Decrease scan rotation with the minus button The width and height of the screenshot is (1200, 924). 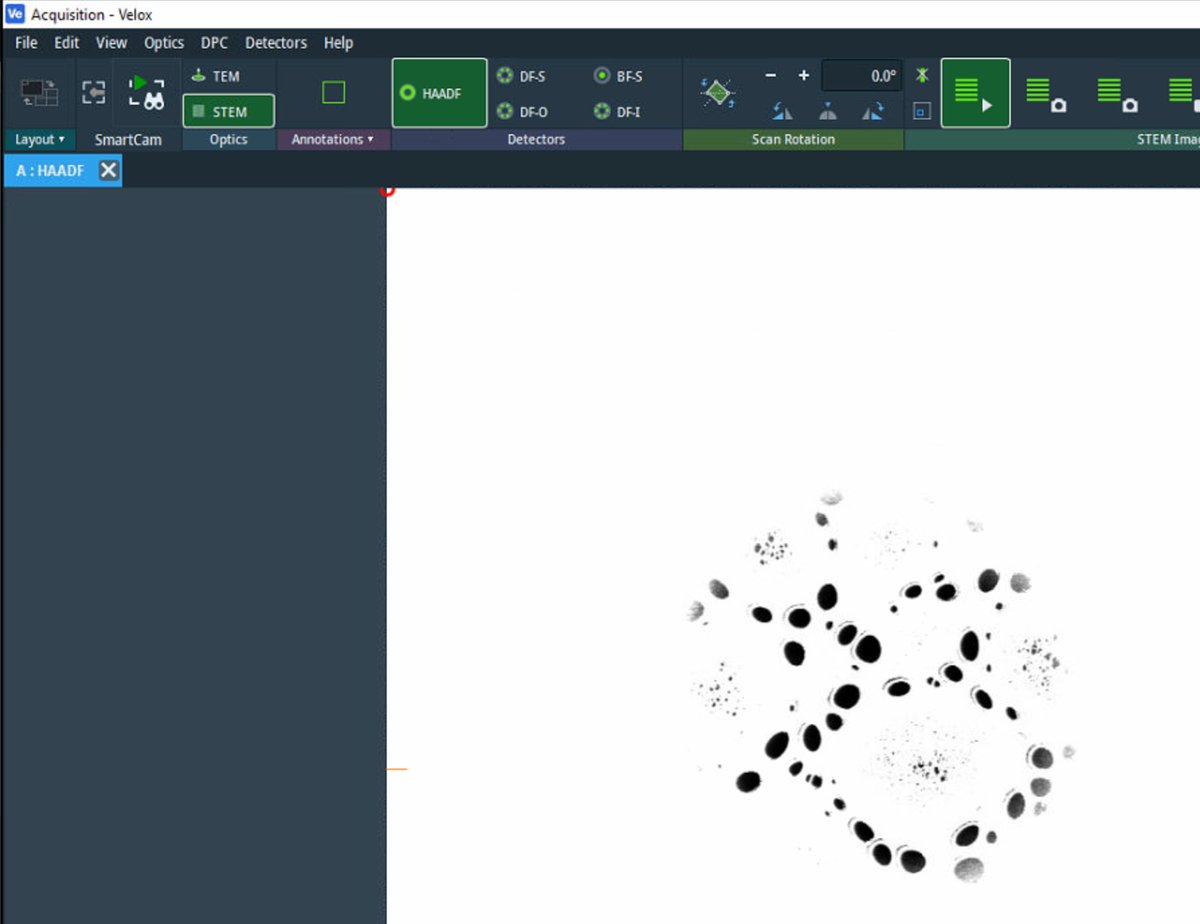click(770, 74)
